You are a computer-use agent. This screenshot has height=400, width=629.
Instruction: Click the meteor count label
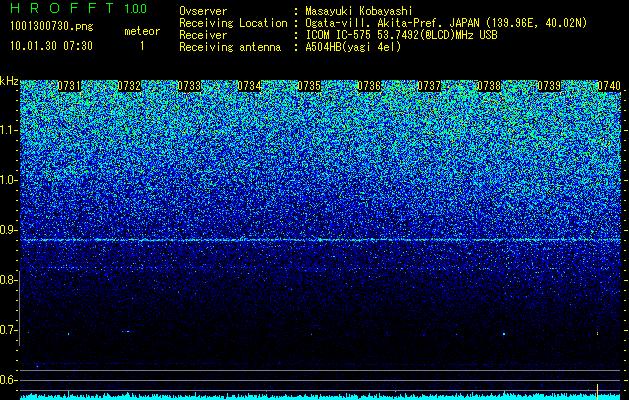(142, 31)
